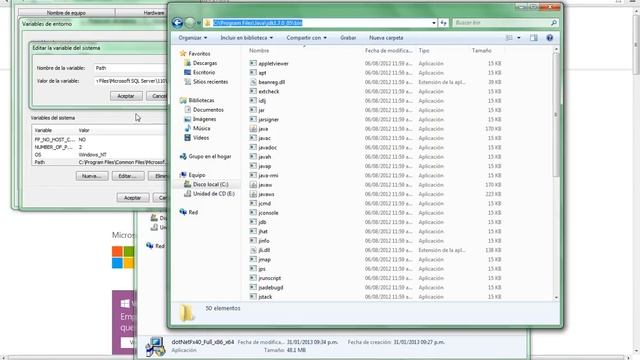This screenshot has height=360, width=640.
Task: Refresh the Explorer folder view
Action: click(444, 23)
